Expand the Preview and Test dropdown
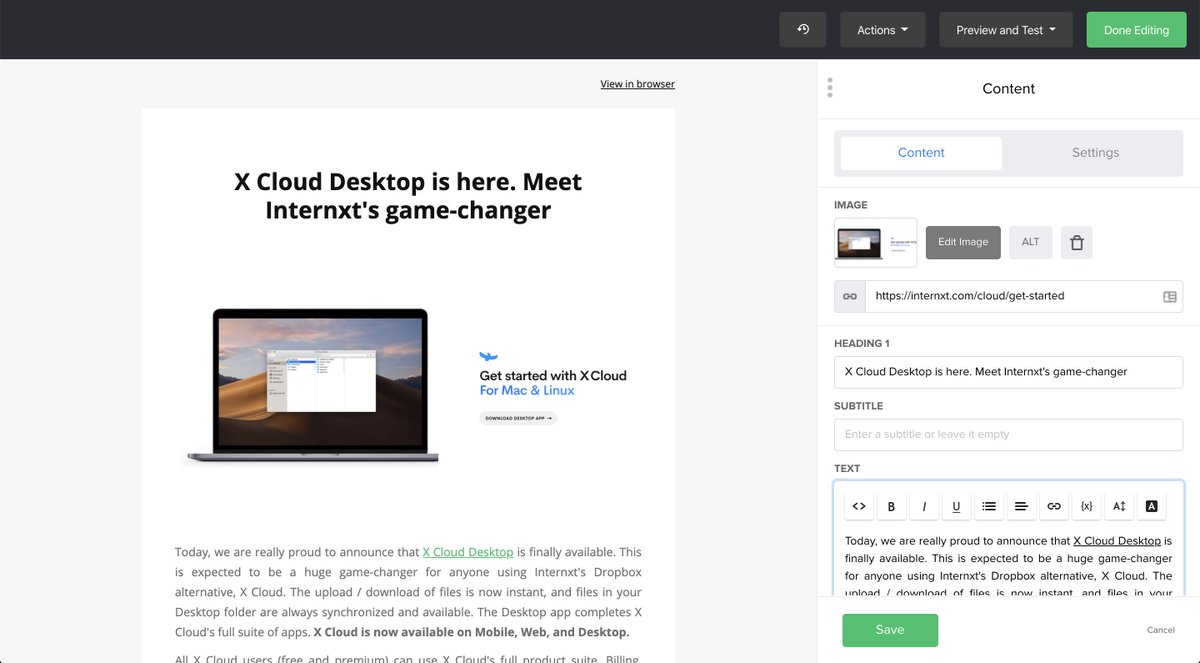 [x=1005, y=29]
